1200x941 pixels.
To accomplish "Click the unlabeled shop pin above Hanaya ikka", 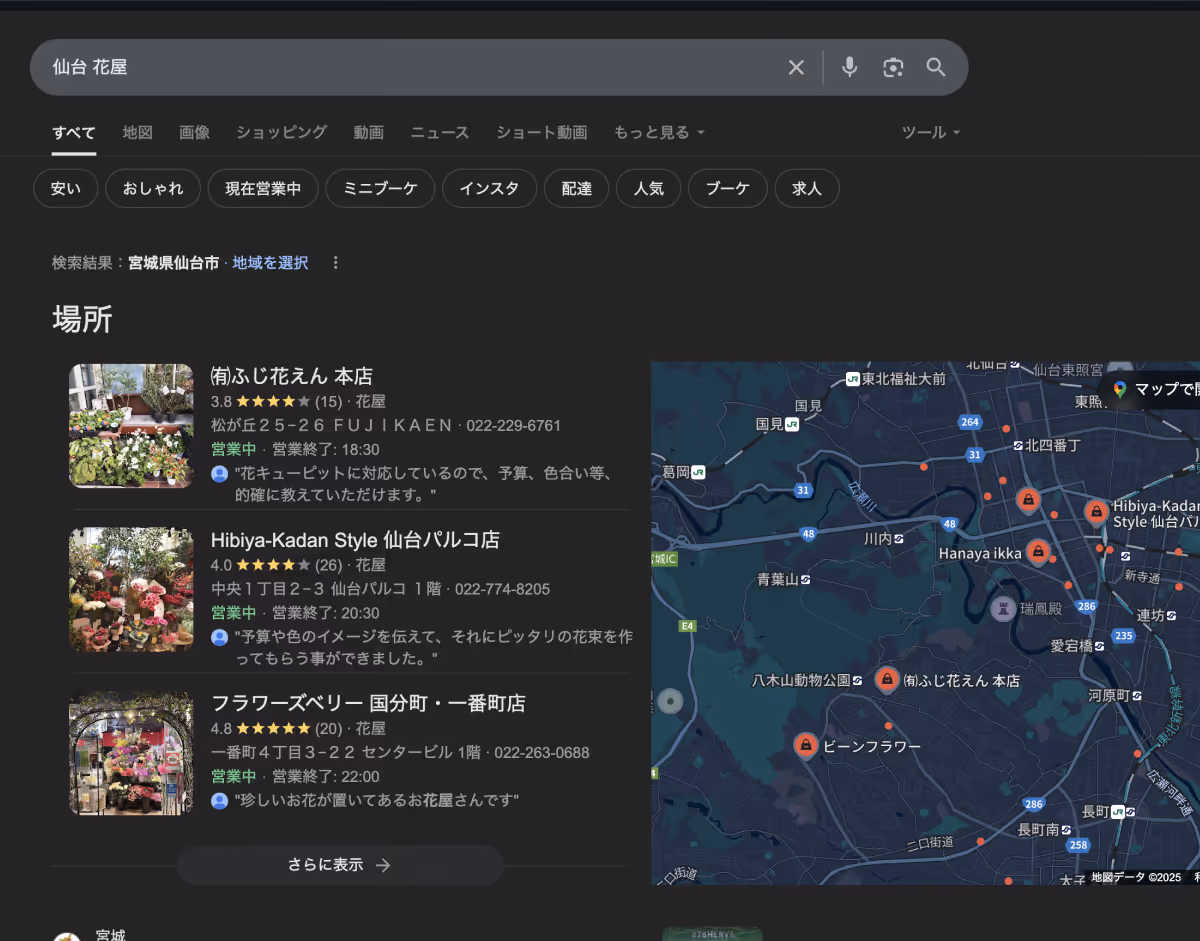I will pos(1028,499).
